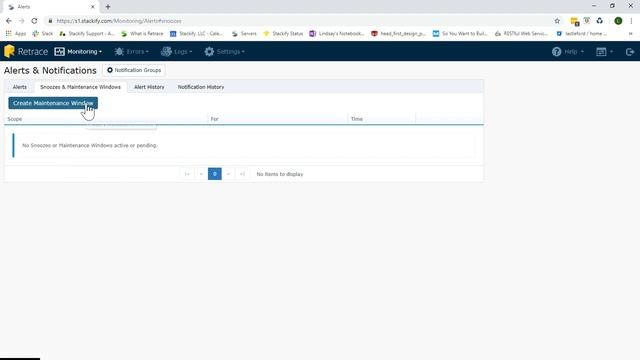This screenshot has height=360, width=640.
Task: Click the recycle-style extension icon
Action: pyautogui.click(x=600, y=21)
